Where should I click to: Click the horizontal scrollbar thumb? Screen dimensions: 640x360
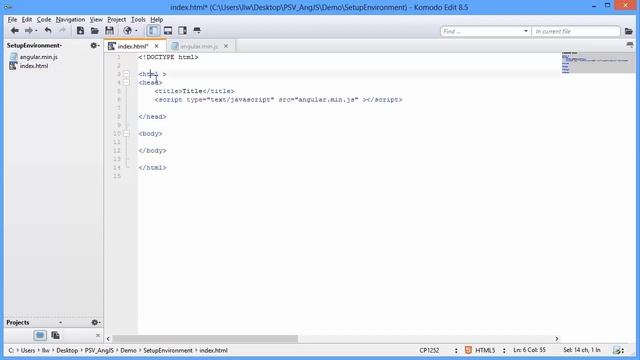tap(205, 339)
